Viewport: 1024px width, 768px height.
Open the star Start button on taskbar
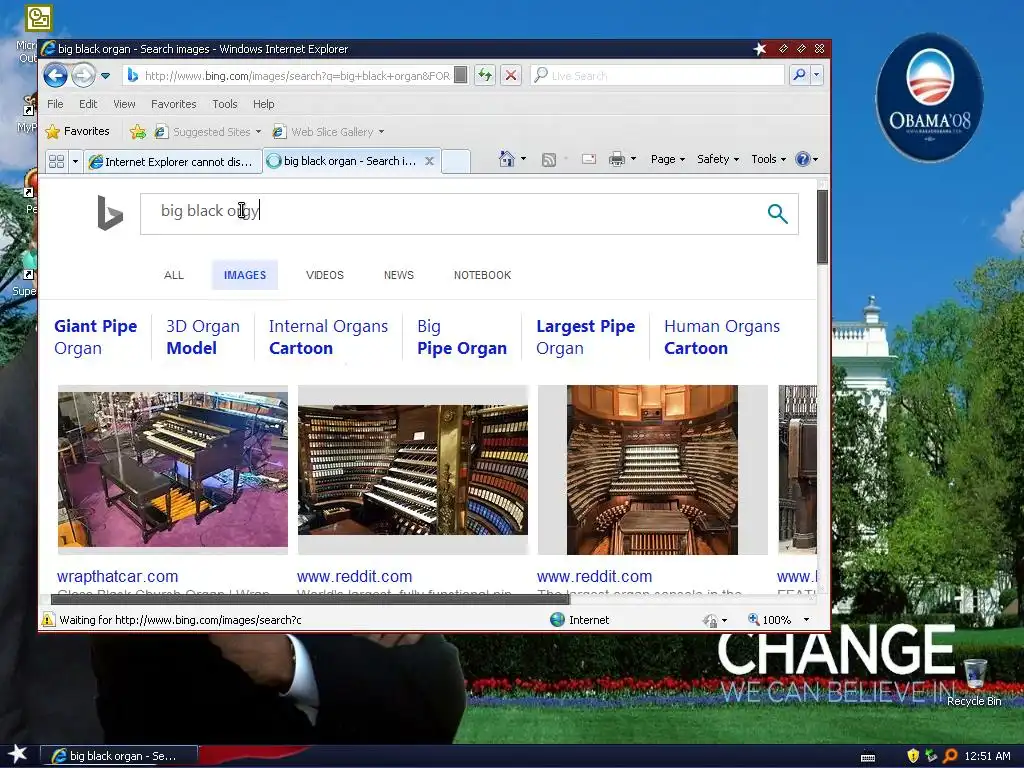pyautogui.click(x=18, y=754)
